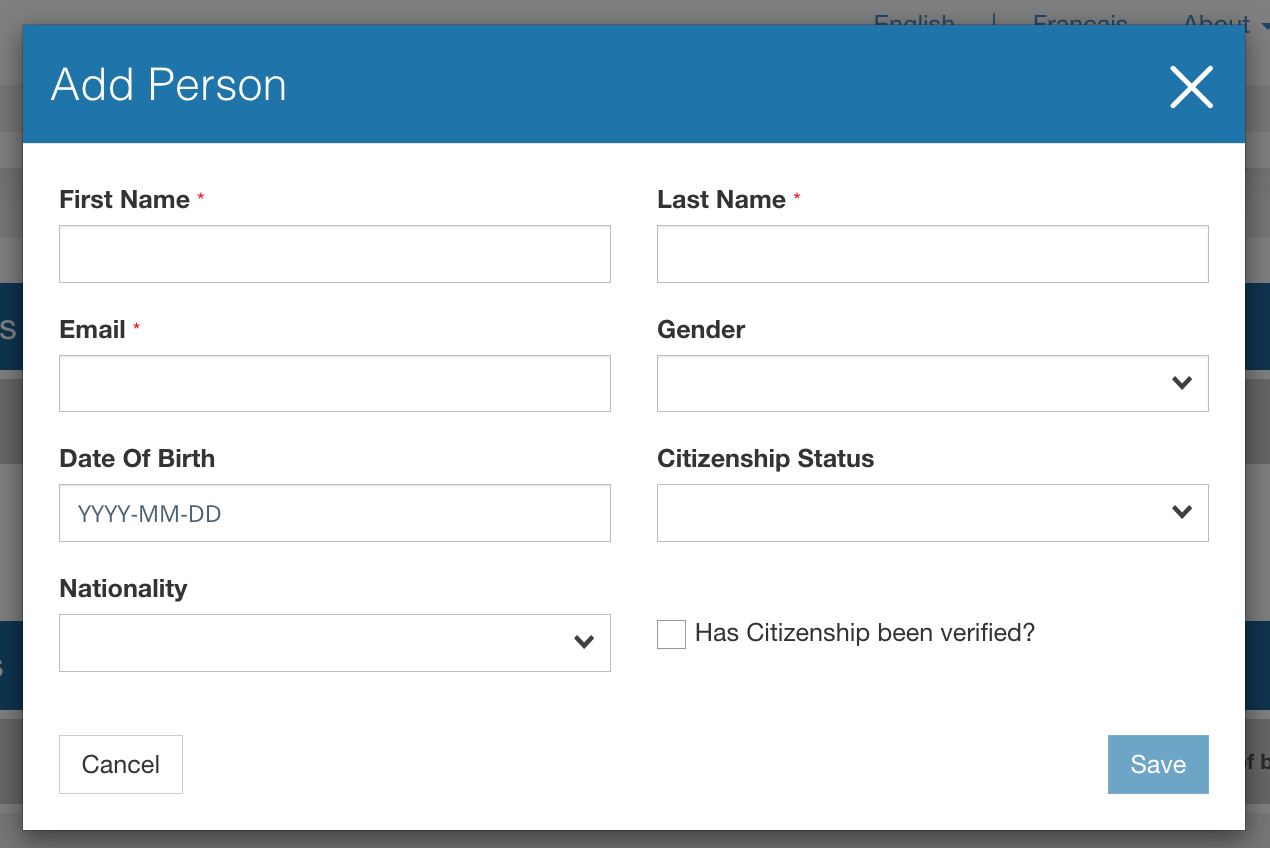Tick the citizenship verified checkbox
Image resolution: width=1270 pixels, height=848 pixels.
671,634
